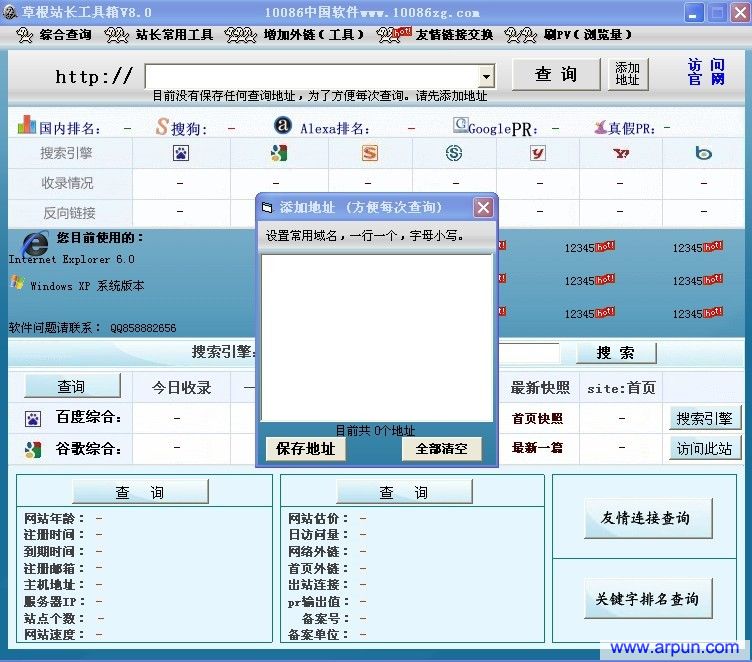Click the Yahoo icon in search engine row
The width and height of the screenshot is (752, 662).
[620, 153]
